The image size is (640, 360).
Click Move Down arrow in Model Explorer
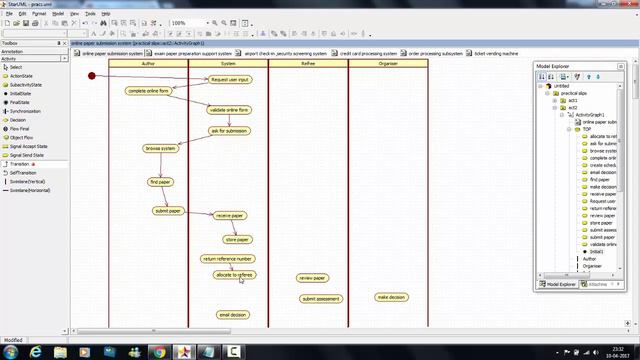click(x=598, y=77)
